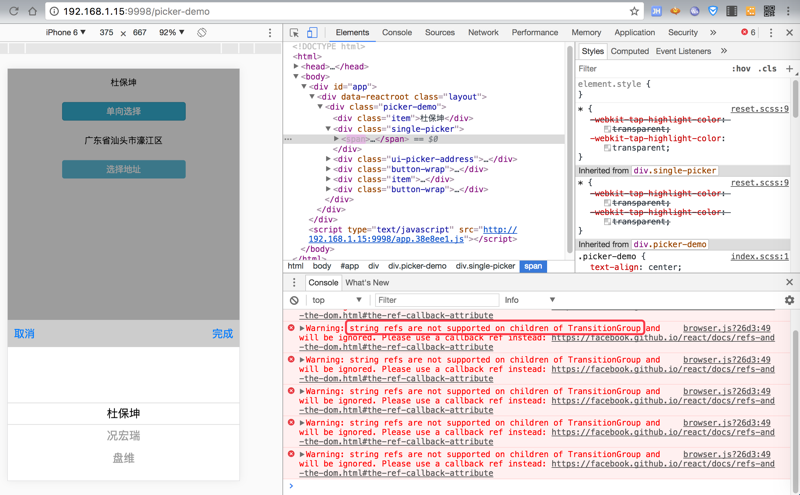This screenshot has height=495, width=800.
Task: Switch to the Network tab
Action: coord(483,33)
